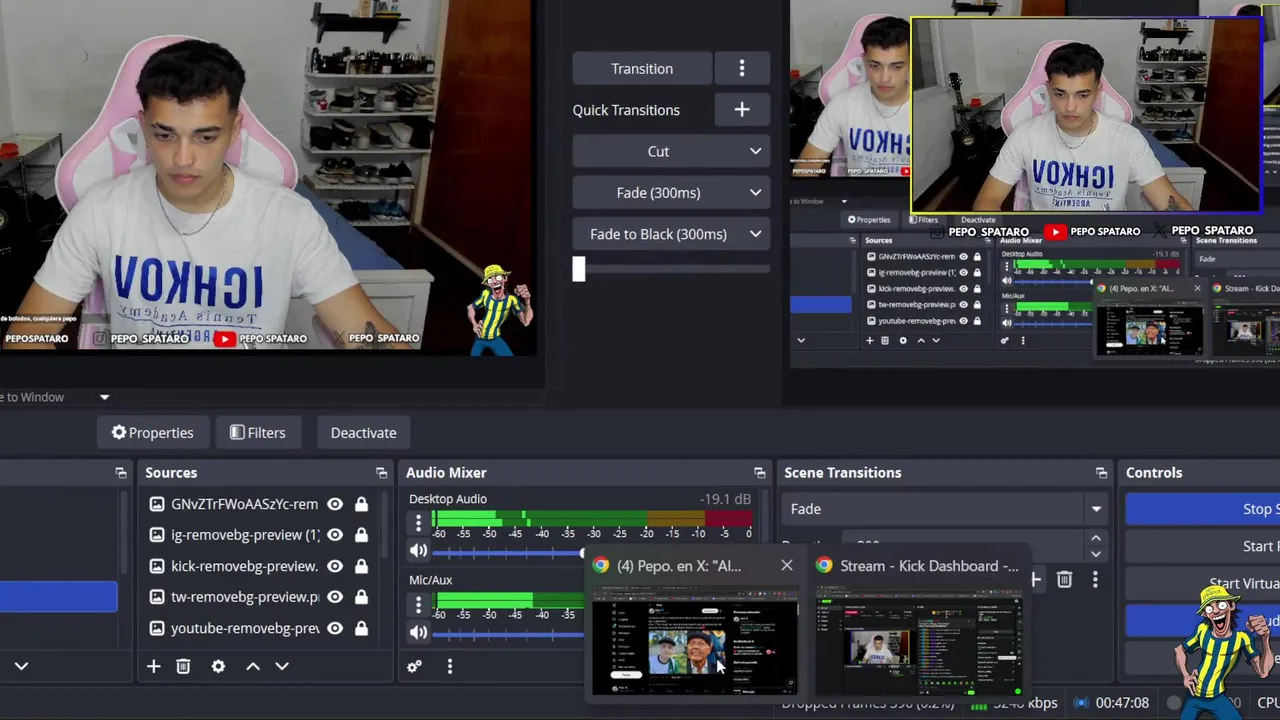The width and height of the screenshot is (1280, 720).
Task: Add a Quick Transition with plus button
Action: point(741,110)
